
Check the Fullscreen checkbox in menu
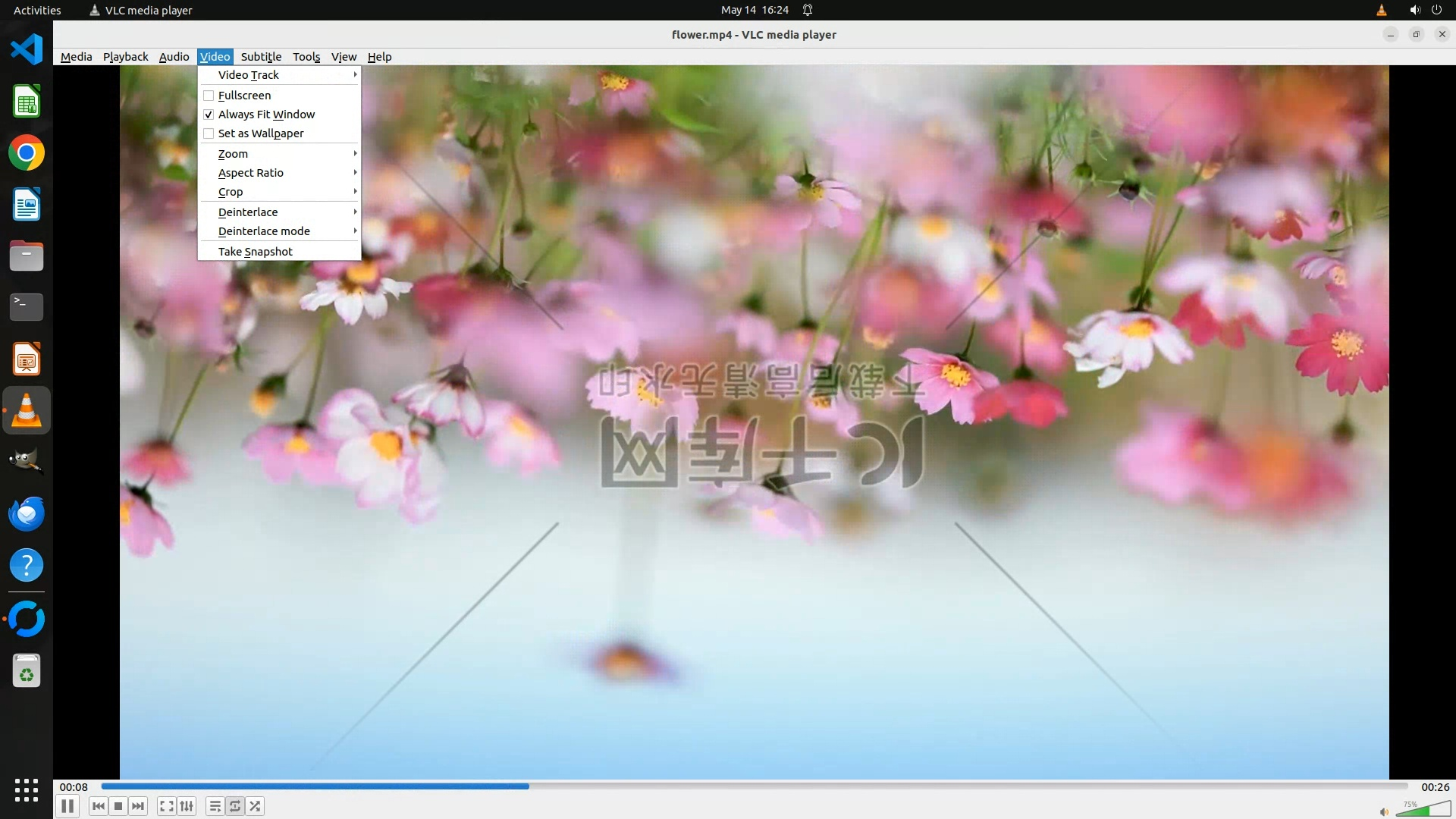click(209, 96)
